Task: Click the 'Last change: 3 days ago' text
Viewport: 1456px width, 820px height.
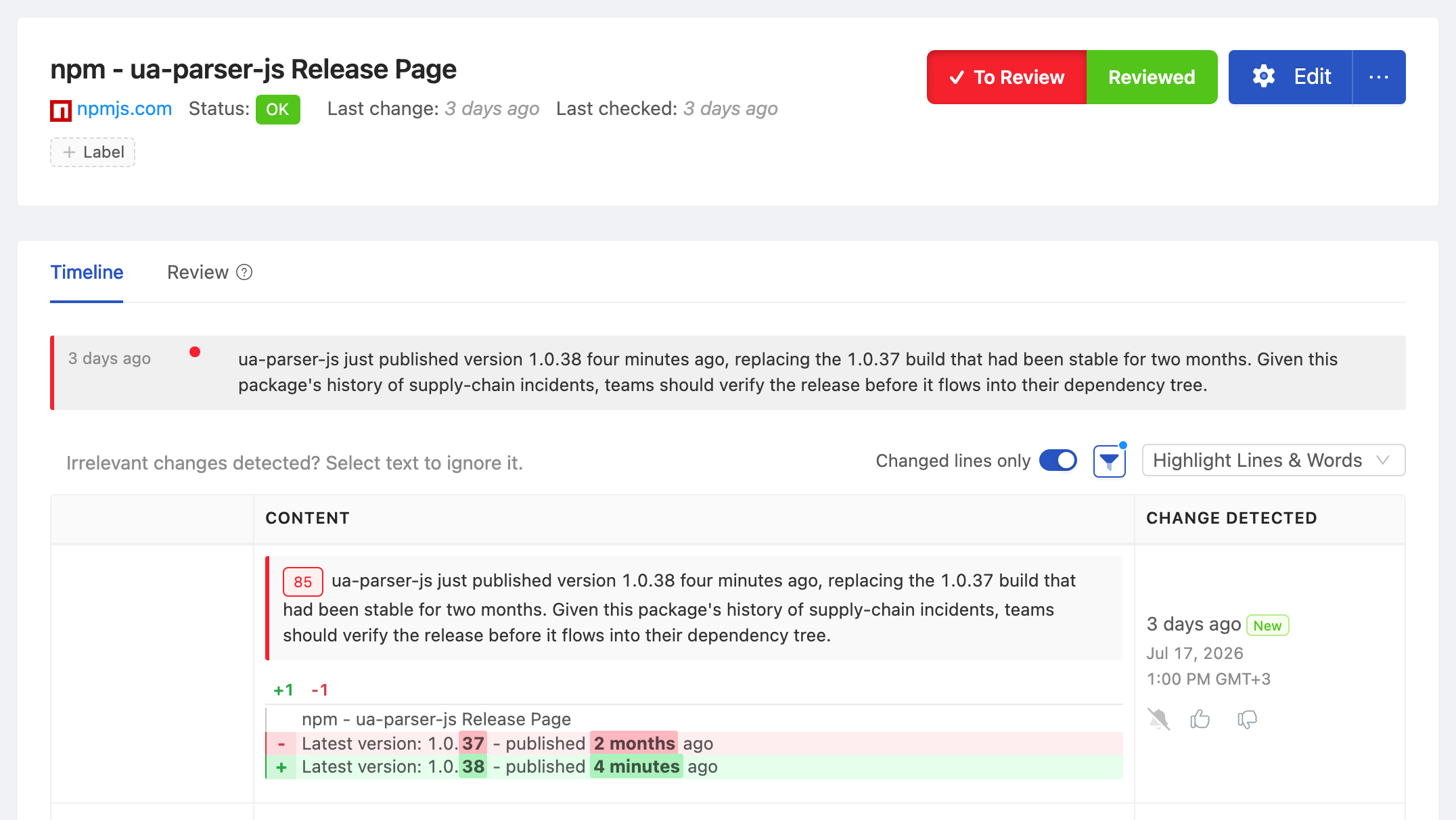Action: (x=433, y=109)
